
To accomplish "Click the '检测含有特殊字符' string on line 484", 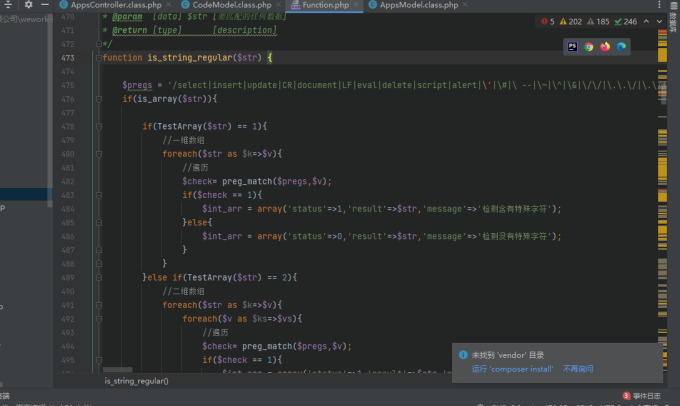I will (515, 209).
